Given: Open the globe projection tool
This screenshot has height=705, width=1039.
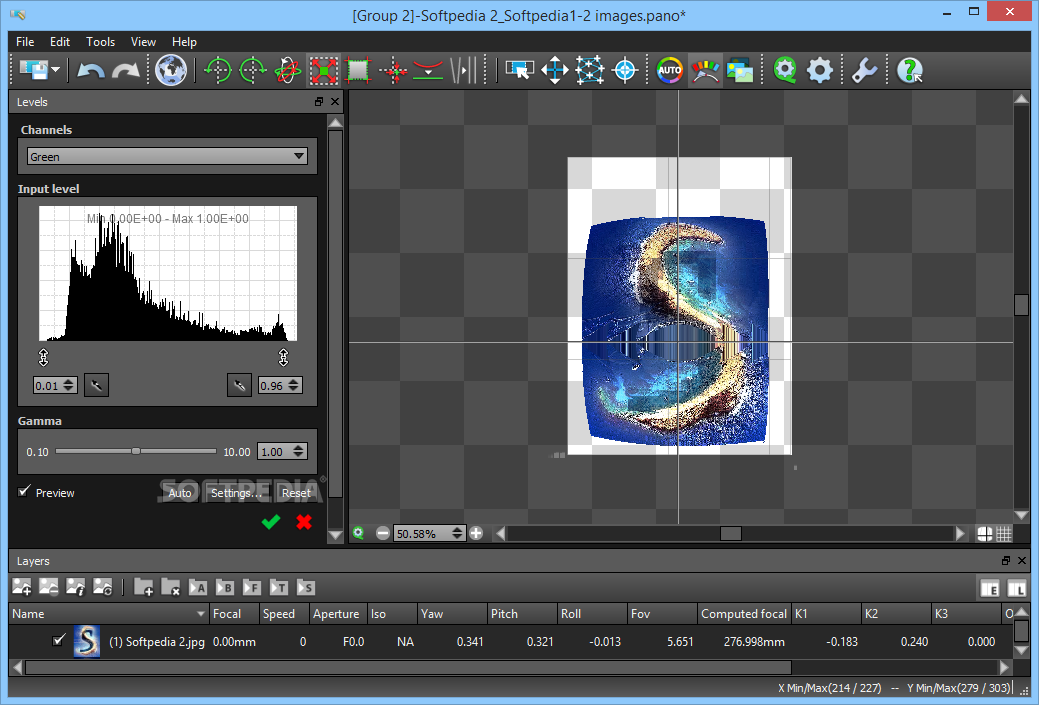Looking at the screenshot, I should 171,70.
